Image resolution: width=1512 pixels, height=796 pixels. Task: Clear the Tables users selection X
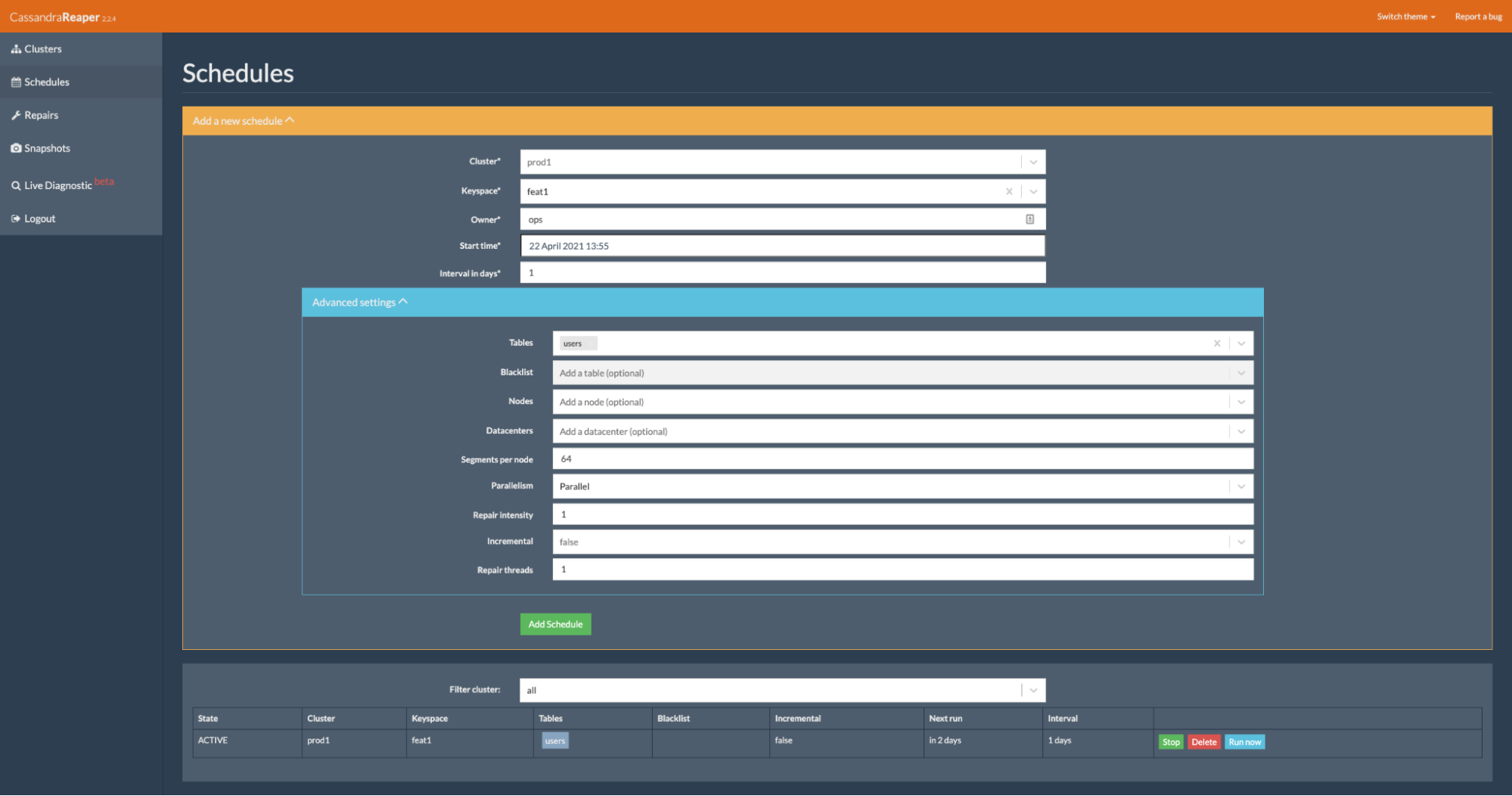click(x=1217, y=344)
